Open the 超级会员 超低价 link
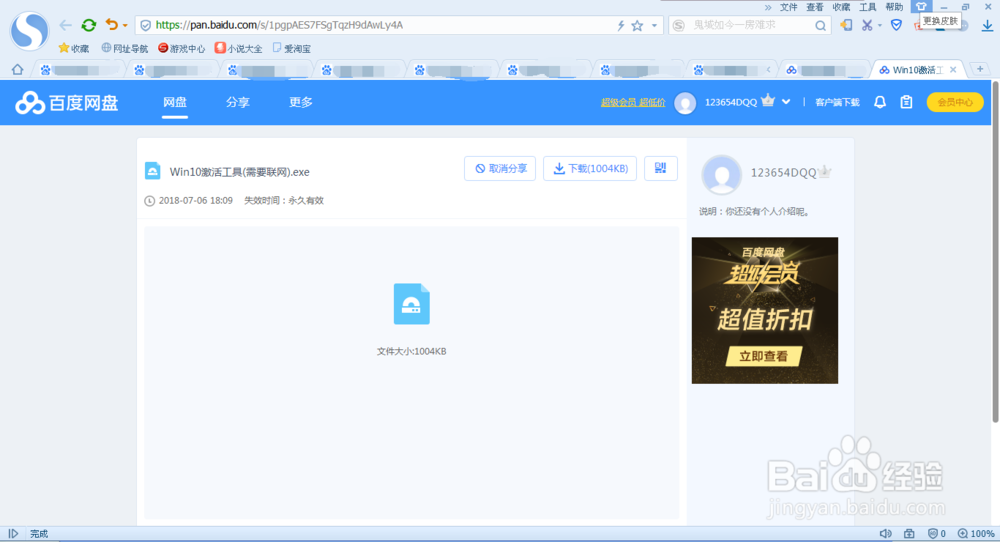The height and width of the screenshot is (542, 1000). 633,103
